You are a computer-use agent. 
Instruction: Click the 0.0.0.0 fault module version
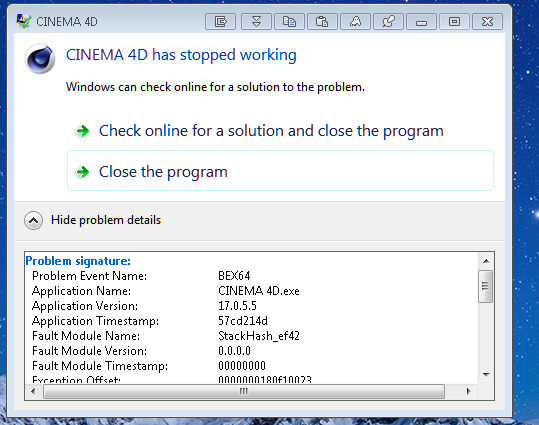click(x=234, y=351)
